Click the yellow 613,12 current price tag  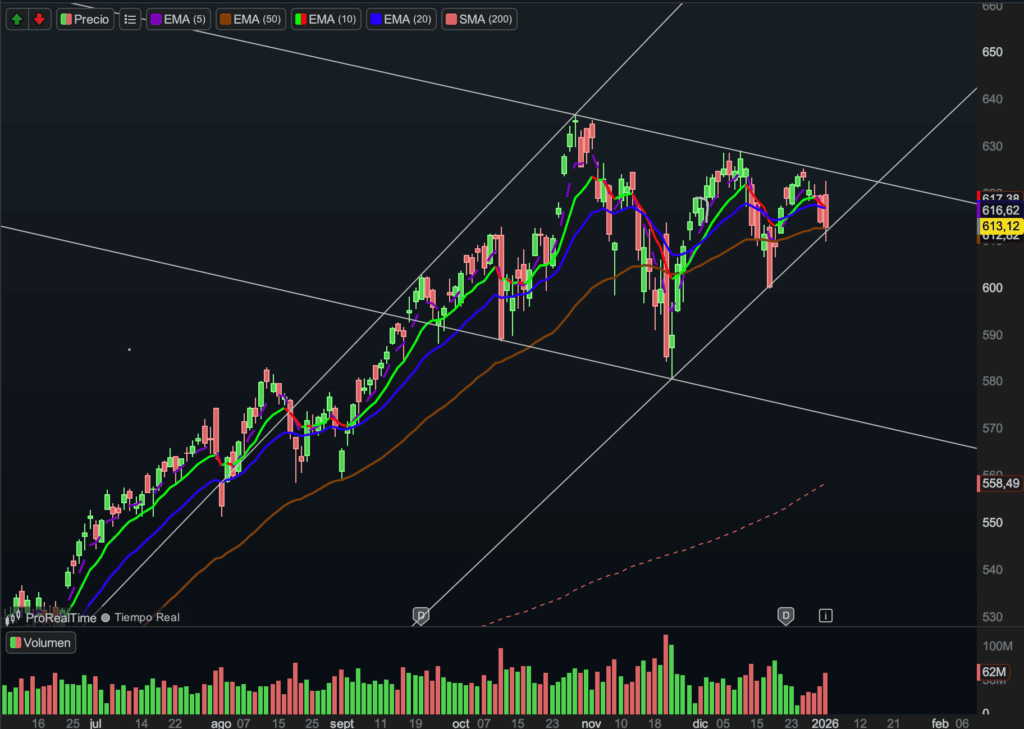(x=999, y=226)
